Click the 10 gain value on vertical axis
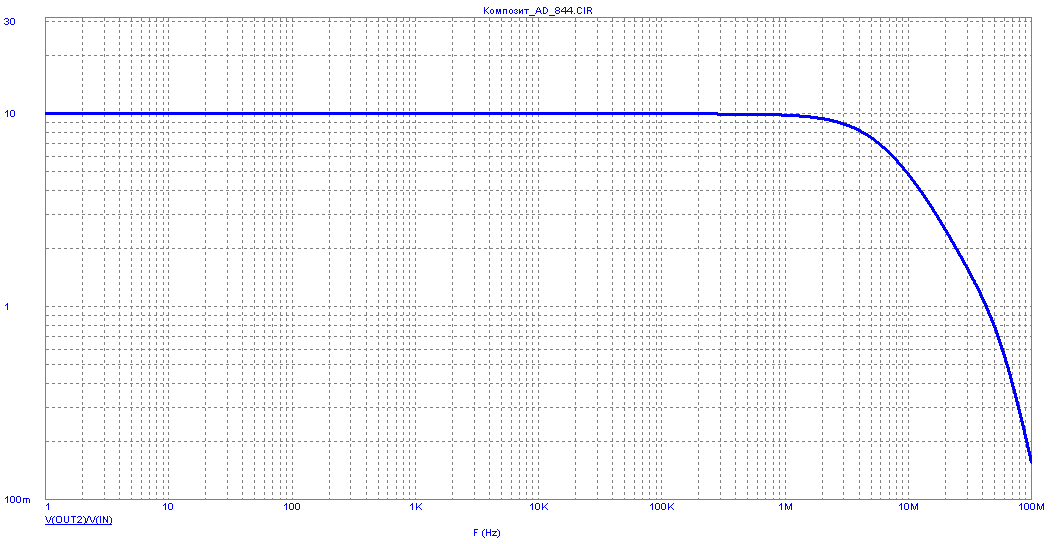This screenshot has height=544, width=1058. pos(10,113)
